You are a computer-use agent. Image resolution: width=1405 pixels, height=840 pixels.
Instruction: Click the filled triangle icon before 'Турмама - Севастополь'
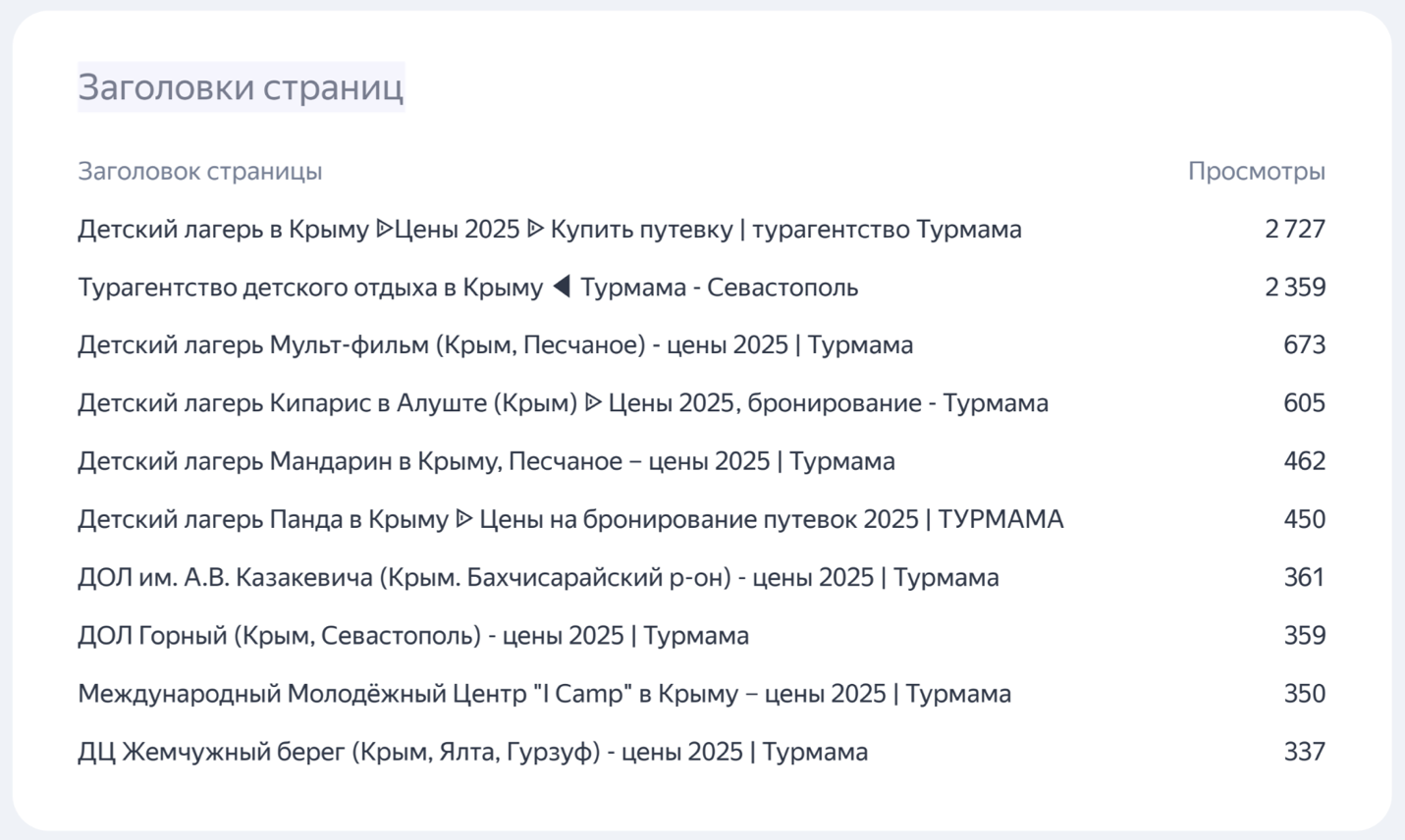[x=561, y=287]
